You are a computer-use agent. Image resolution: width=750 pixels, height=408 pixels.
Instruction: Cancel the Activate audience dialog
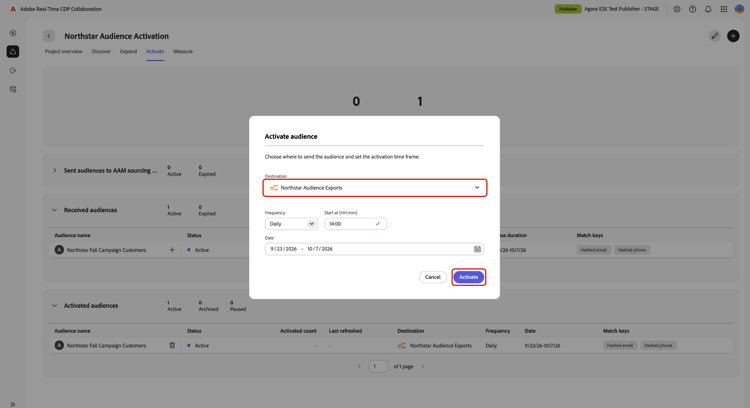pos(432,277)
